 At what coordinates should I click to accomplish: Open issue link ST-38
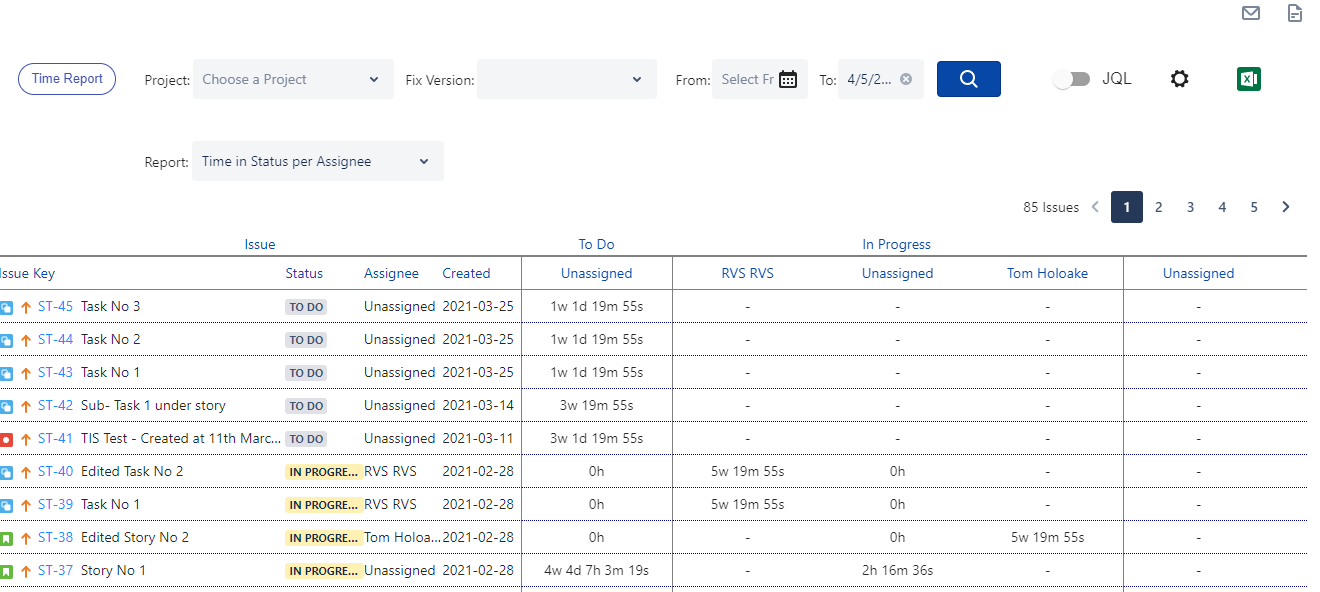[x=55, y=538]
